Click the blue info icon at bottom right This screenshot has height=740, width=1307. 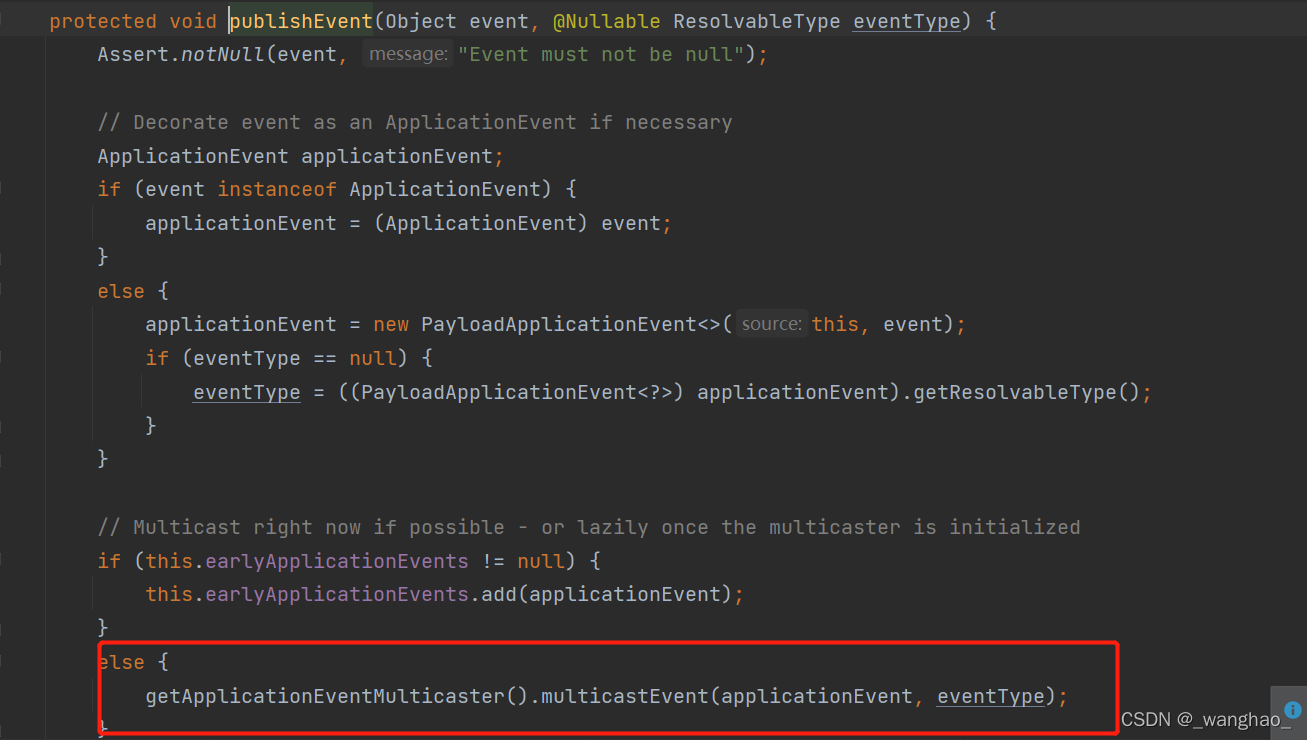[x=1293, y=709]
